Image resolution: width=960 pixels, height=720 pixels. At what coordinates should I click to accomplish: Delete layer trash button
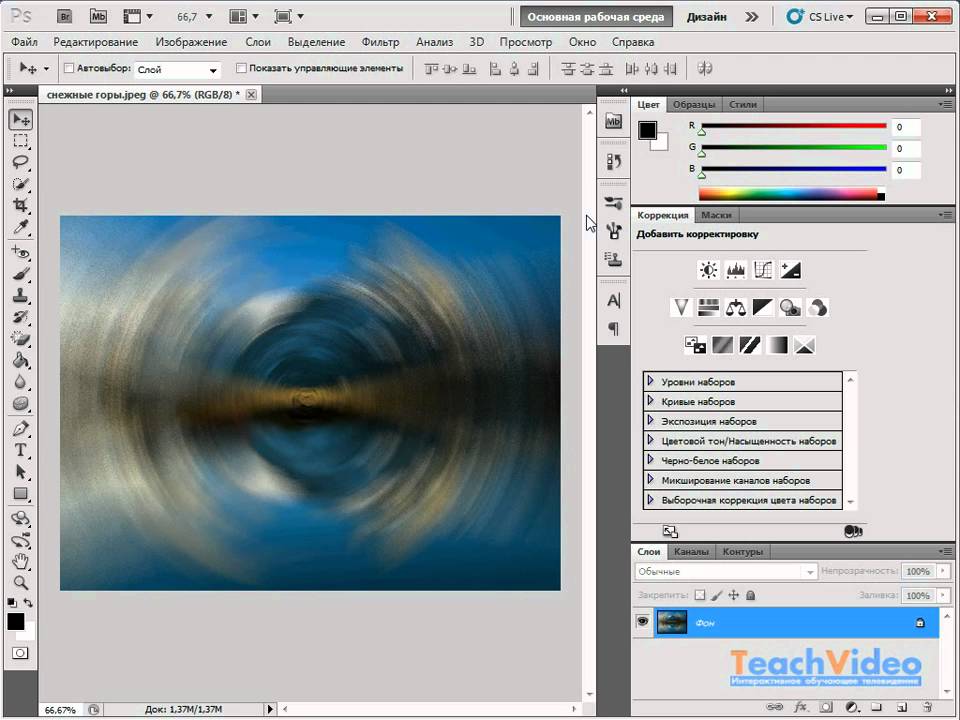927,707
